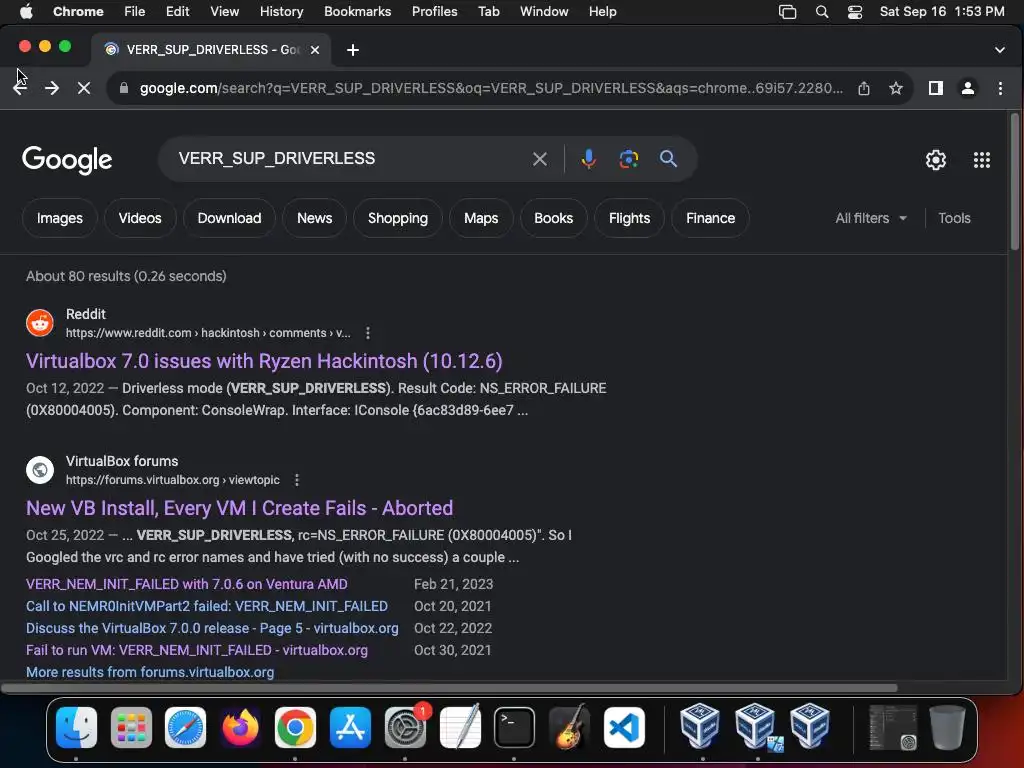The height and width of the screenshot is (768, 1024).
Task: Open Google Lens image search
Action: coord(628,159)
